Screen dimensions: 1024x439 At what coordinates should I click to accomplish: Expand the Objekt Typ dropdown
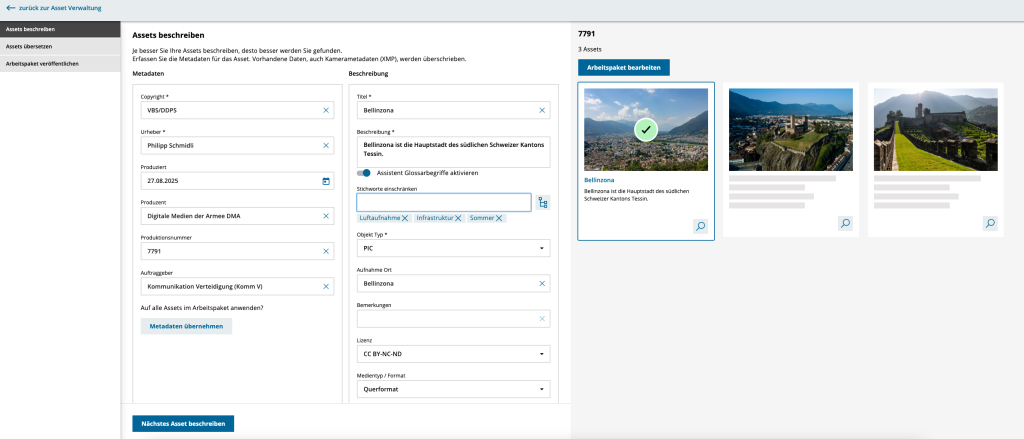point(542,248)
